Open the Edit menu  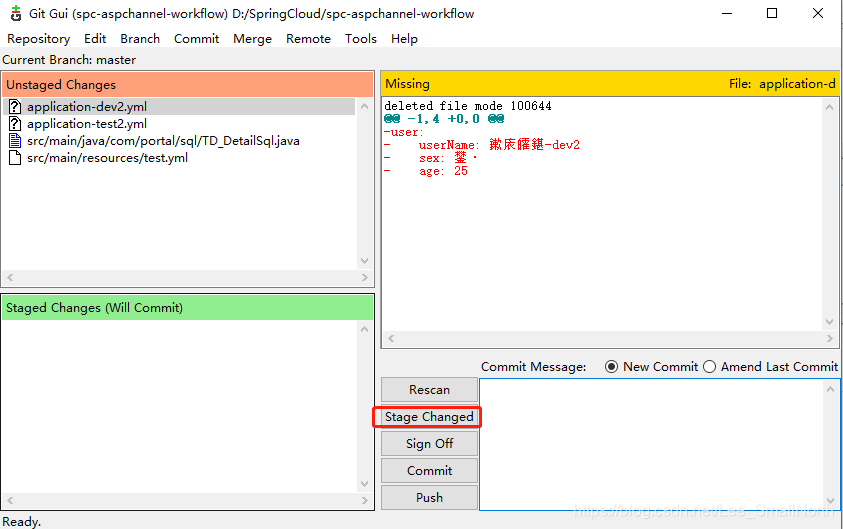pos(95,39)
